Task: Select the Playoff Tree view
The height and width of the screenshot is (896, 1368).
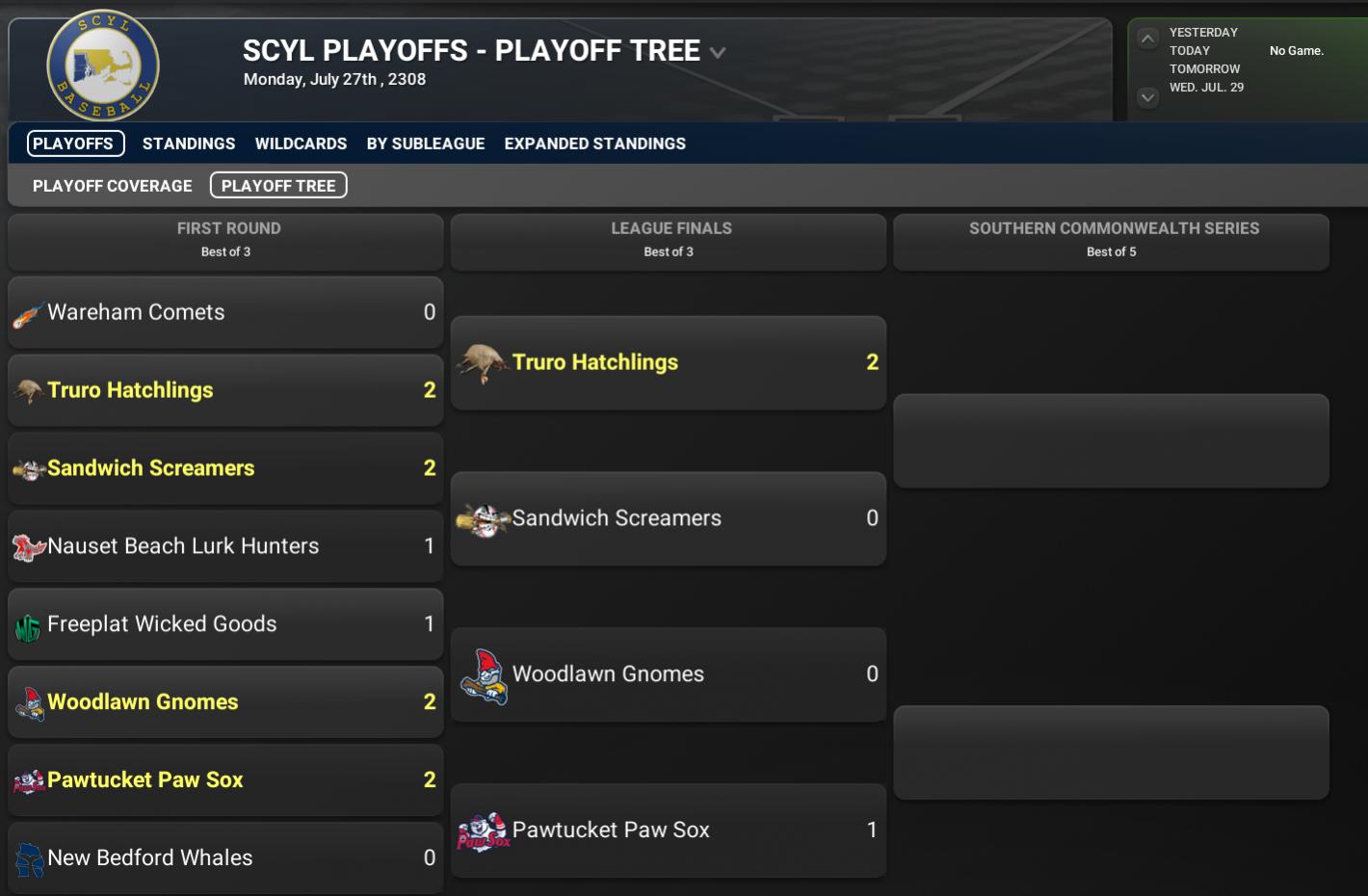Action: point(278,186)
